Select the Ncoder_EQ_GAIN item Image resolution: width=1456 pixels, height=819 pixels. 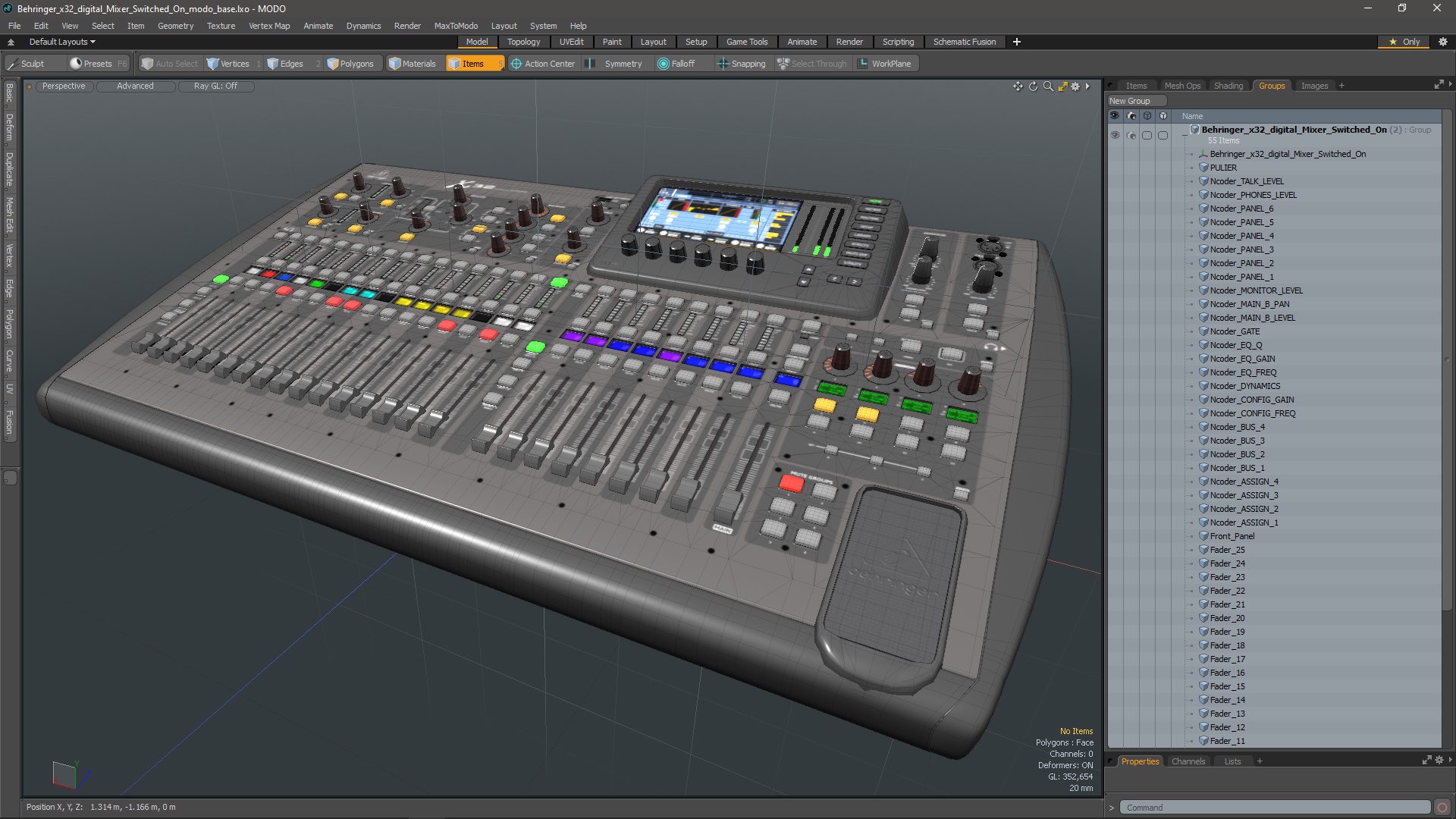[x=1242, y=359]
